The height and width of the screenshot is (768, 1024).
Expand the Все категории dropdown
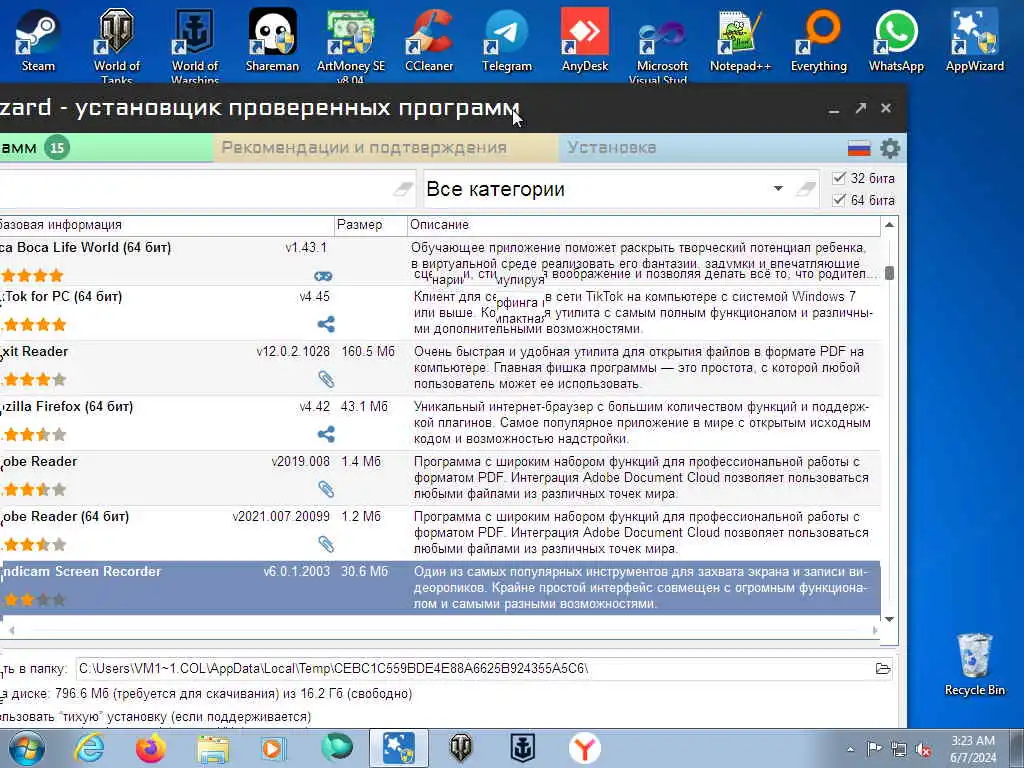point(778,188)
